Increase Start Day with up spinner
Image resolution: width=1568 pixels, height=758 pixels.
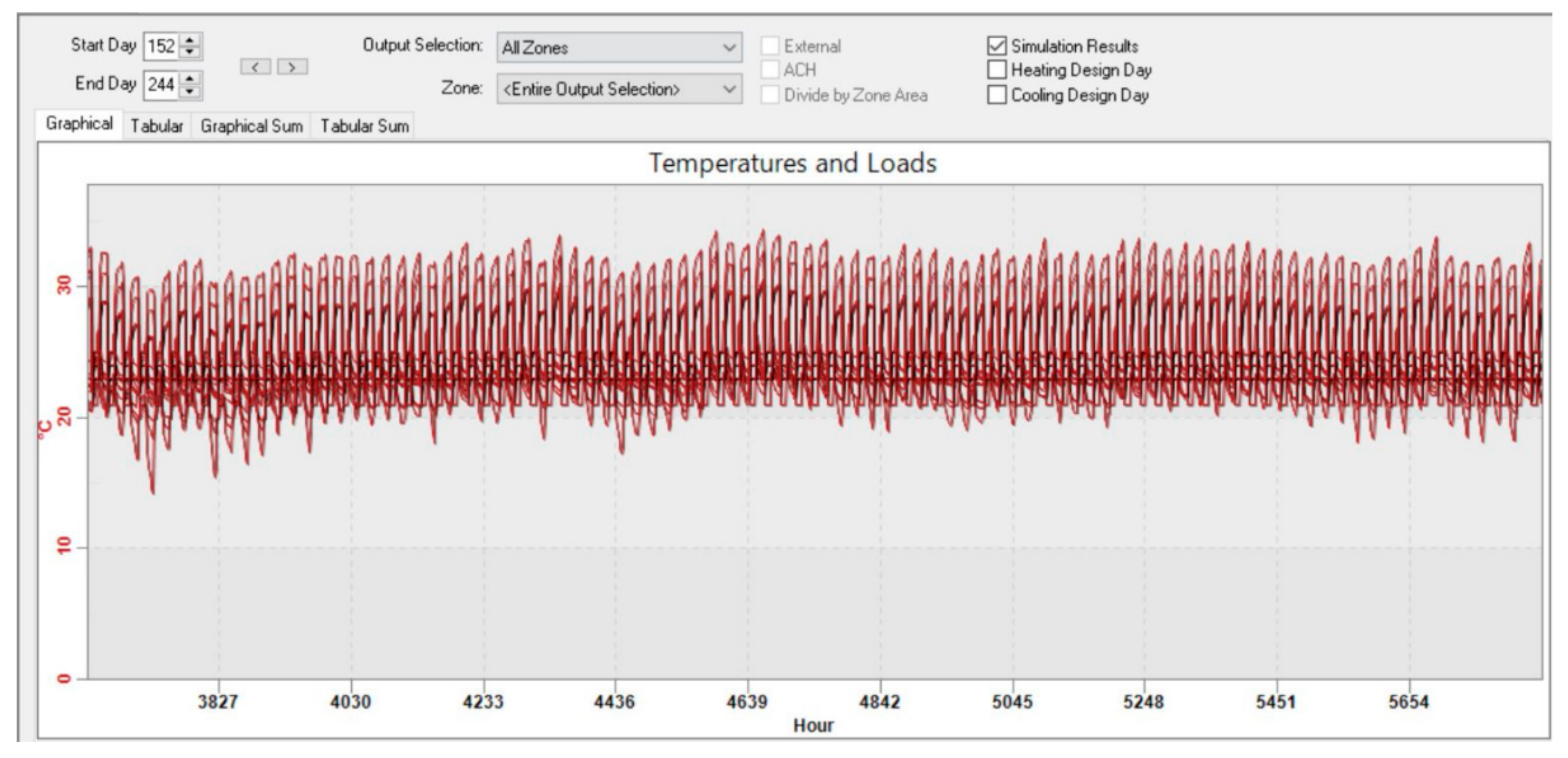[190, 40]
